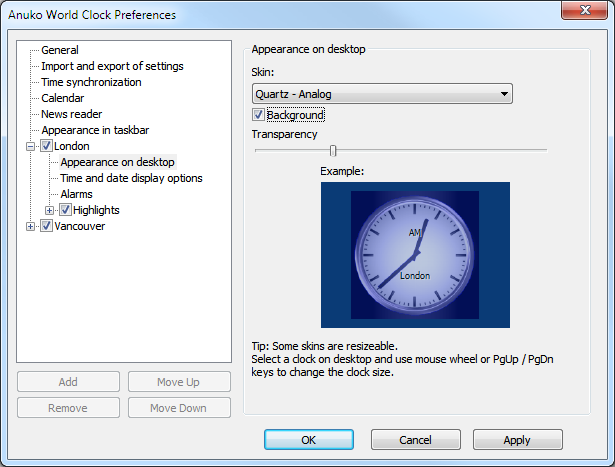615x467 pixels.
Task: Close the Preferences window
Action: pos(586,14)
